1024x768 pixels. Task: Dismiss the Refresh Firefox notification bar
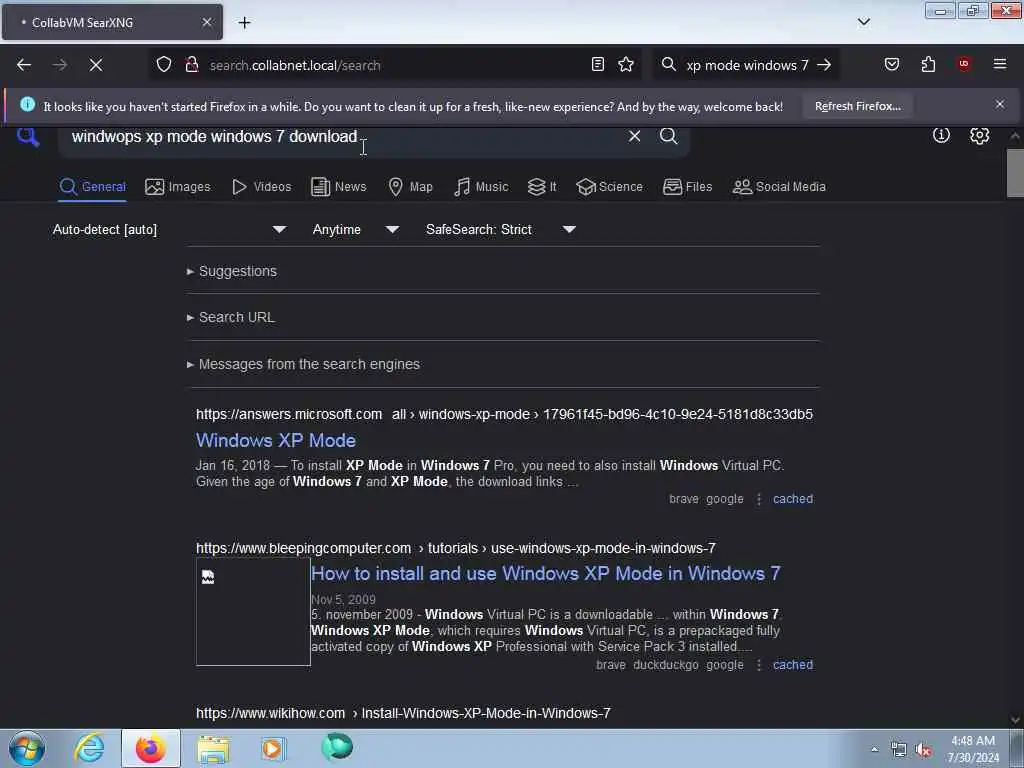pyautogui.click(x=1000, y=104)
